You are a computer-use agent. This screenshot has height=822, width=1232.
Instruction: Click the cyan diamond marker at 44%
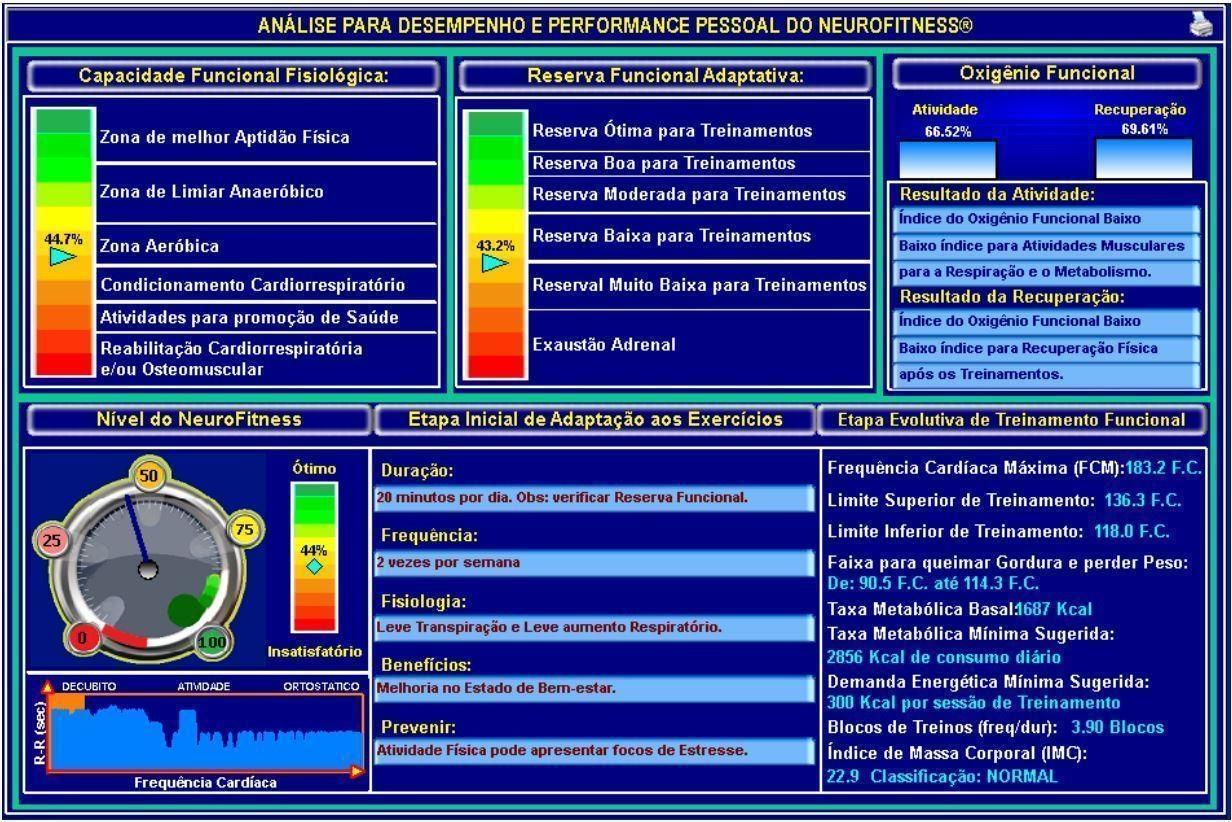point(315,567)
